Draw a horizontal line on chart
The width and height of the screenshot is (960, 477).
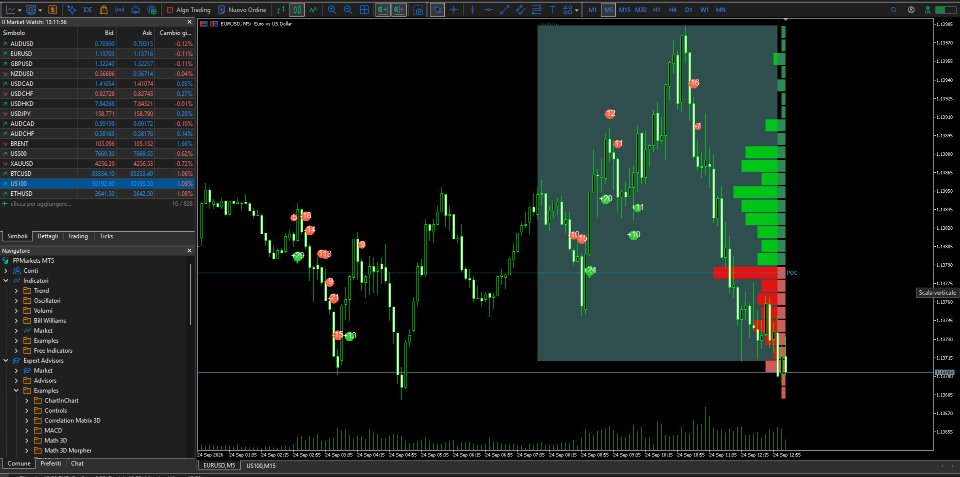pos(488,10)
